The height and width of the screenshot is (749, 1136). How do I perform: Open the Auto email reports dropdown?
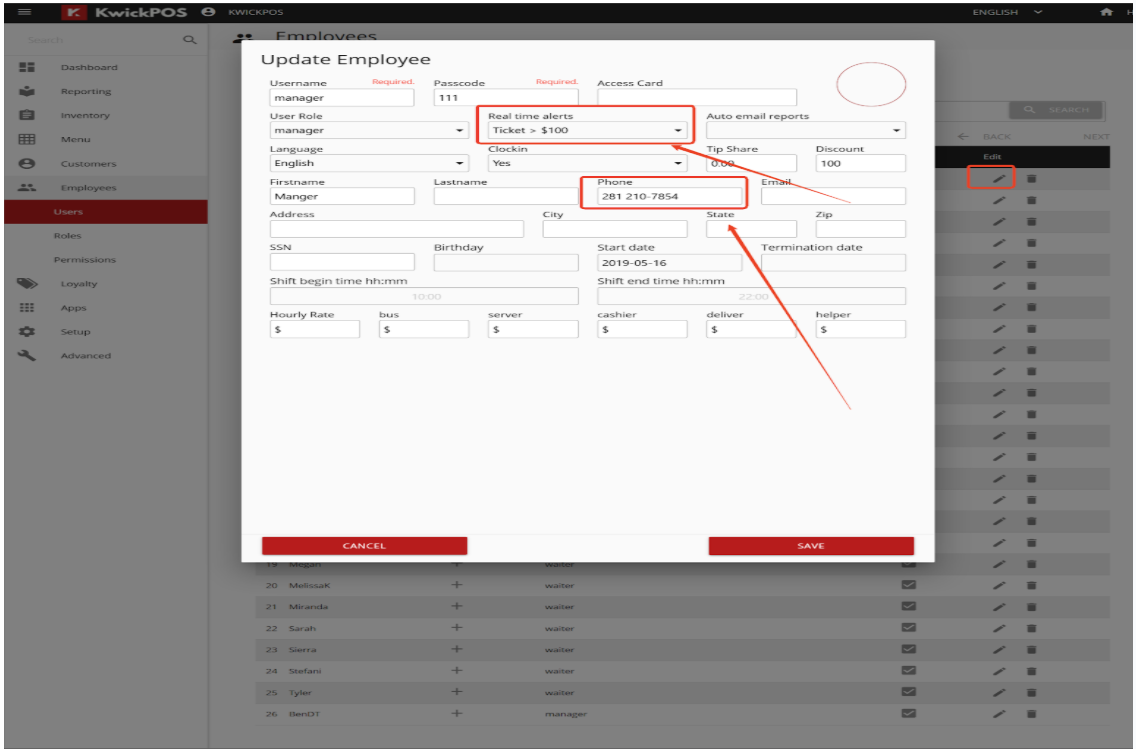[x=806, y=130]
